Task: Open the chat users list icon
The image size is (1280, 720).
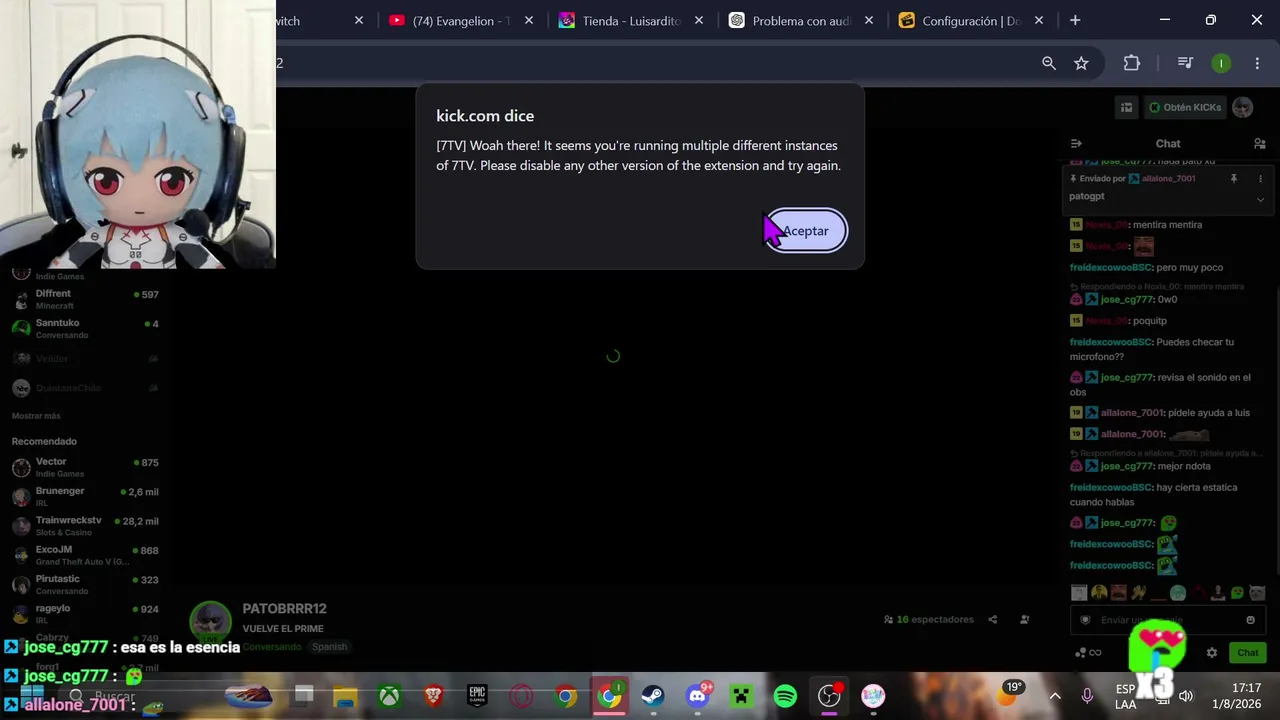Action: click(x=1260, y=144)
